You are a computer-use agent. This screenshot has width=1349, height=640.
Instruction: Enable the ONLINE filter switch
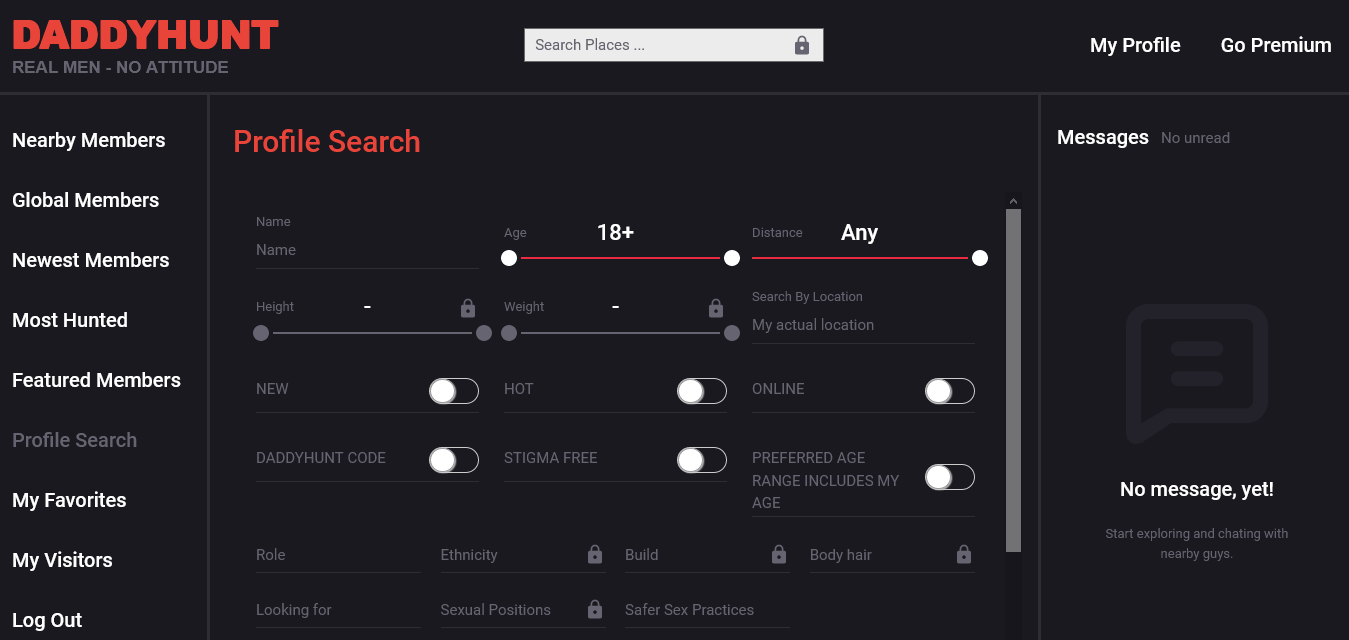coord(950,391)
